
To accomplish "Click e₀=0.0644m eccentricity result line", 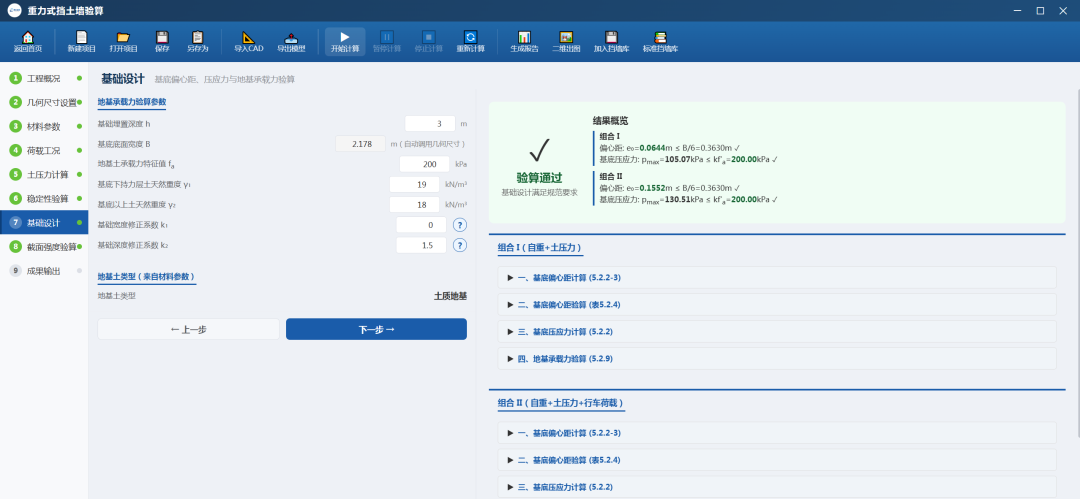I will coord(669,147).
